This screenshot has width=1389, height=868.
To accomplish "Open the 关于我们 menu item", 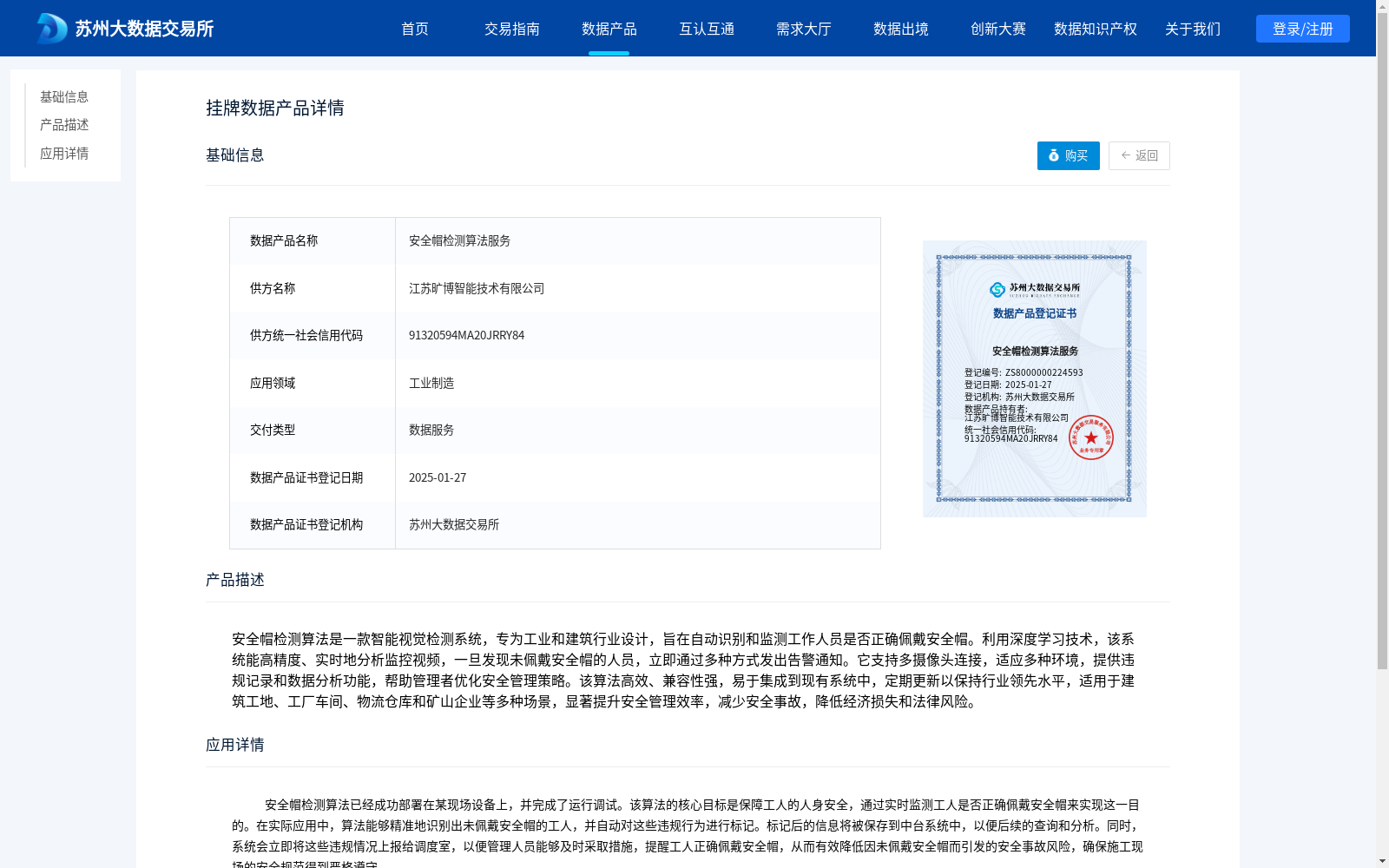I will pos(1193,29).
